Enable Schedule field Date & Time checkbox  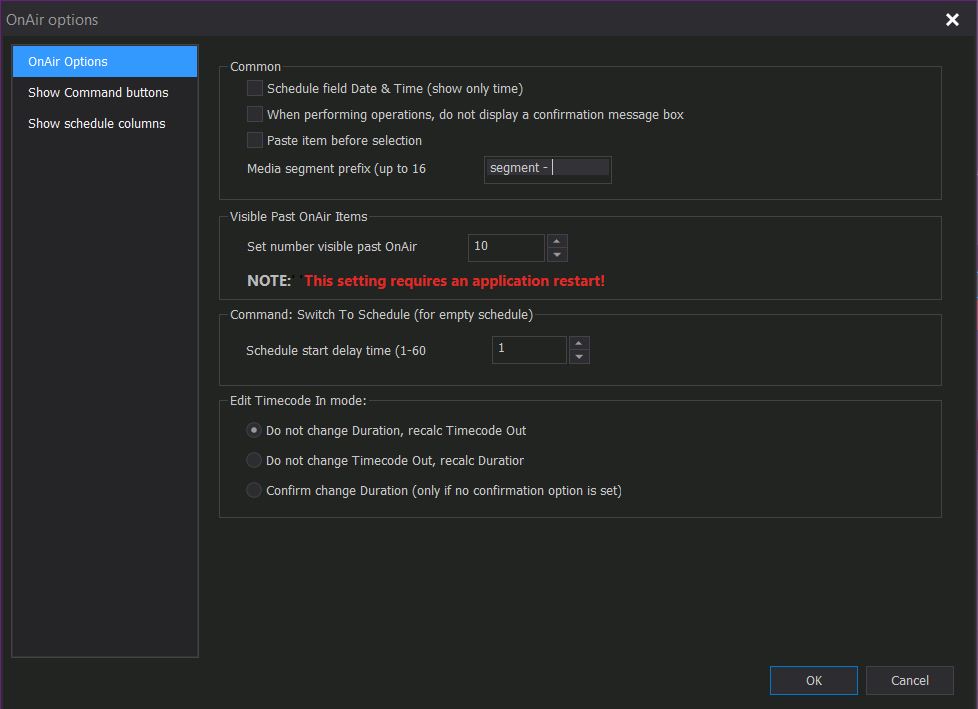coord(254,89)
